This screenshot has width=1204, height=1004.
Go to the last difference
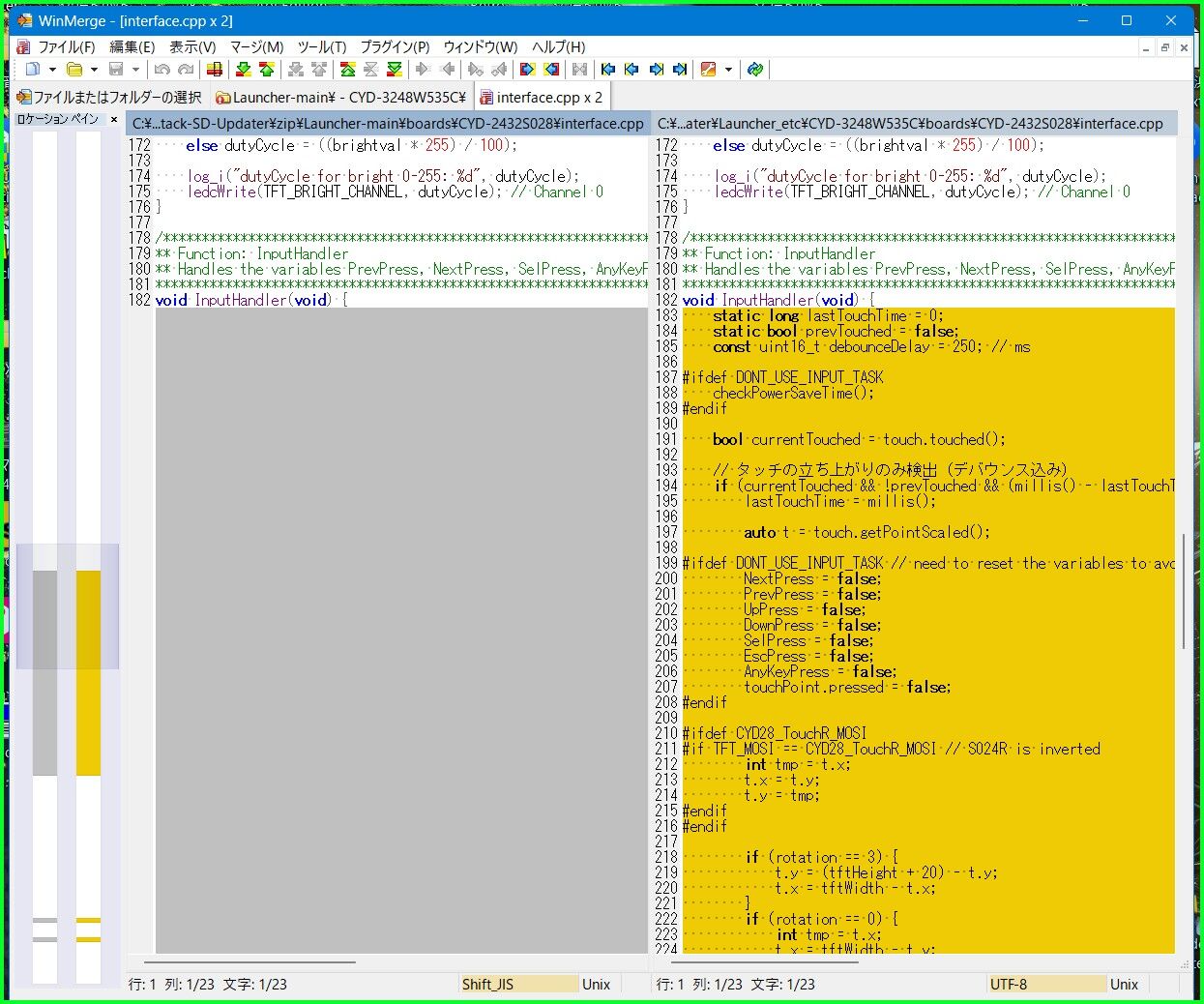click(x=395, y=70)
